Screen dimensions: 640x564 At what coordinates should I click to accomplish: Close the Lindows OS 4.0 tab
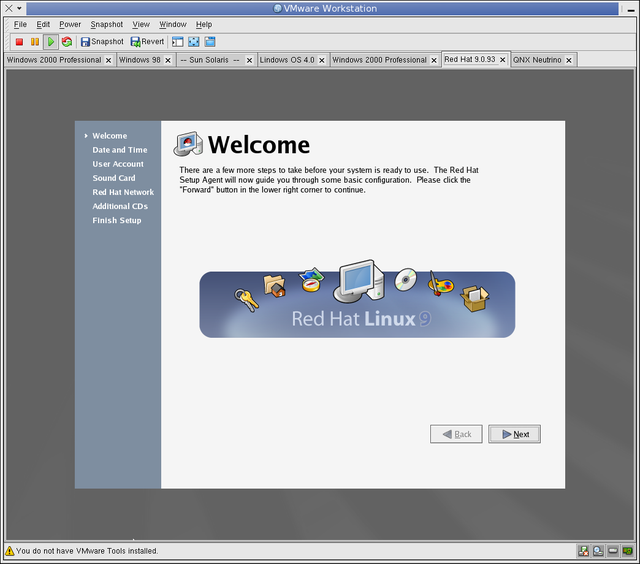point(322,60)
